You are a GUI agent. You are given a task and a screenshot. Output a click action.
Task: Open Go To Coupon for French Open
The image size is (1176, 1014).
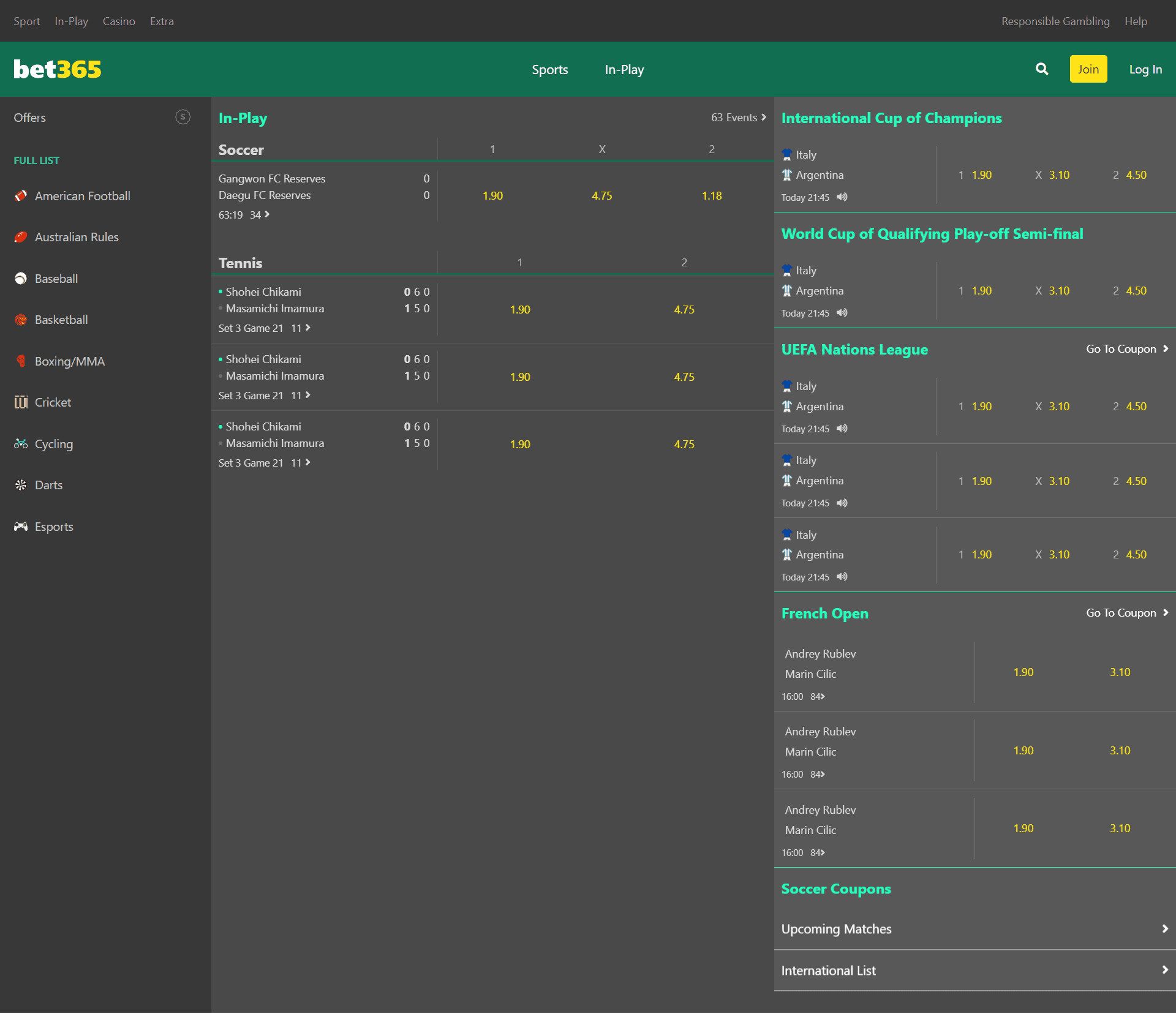pos(1128,613)
